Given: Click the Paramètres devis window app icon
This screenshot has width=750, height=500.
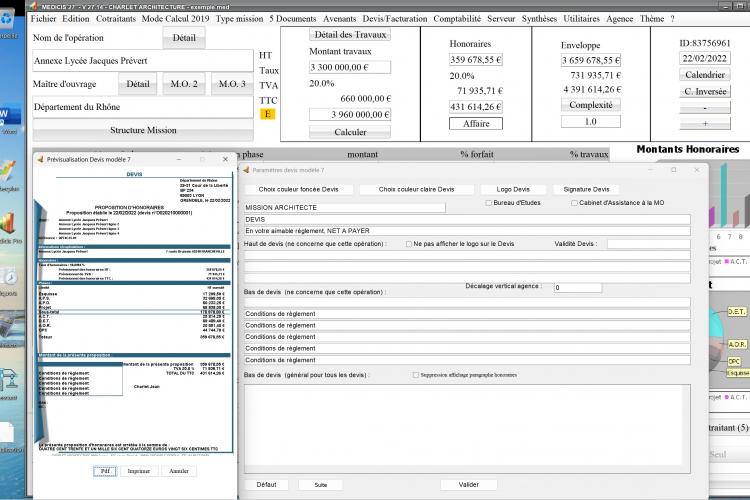Looking at the screenshot, I should coord(246,170).
